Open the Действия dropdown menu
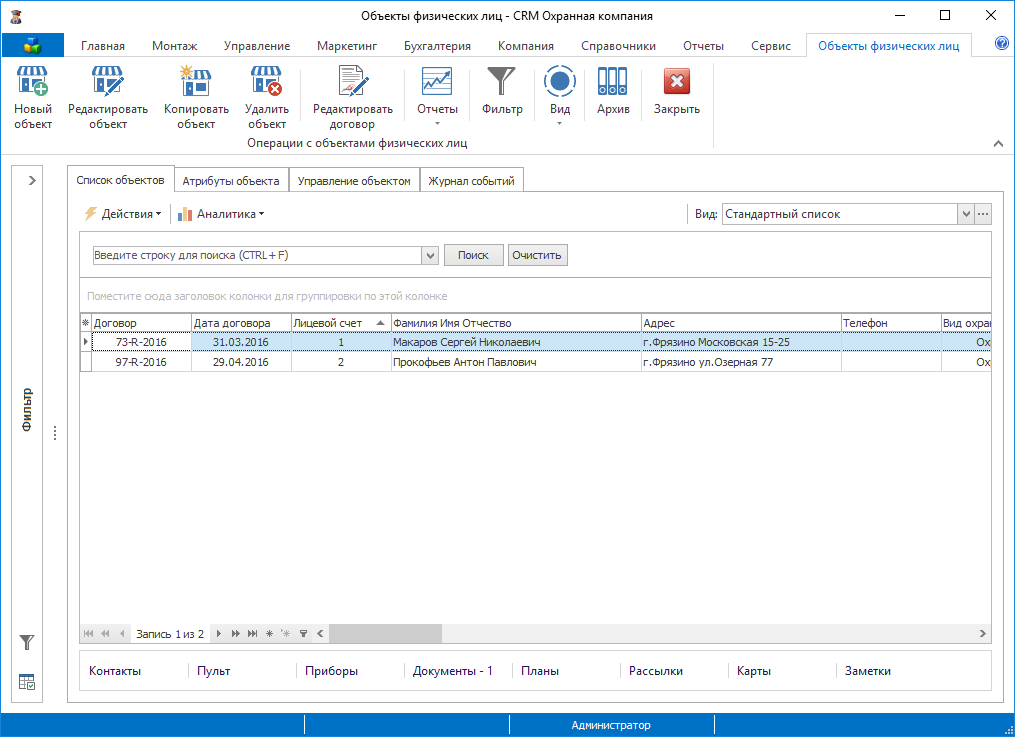1015x737 pixels. coord(123,214)
